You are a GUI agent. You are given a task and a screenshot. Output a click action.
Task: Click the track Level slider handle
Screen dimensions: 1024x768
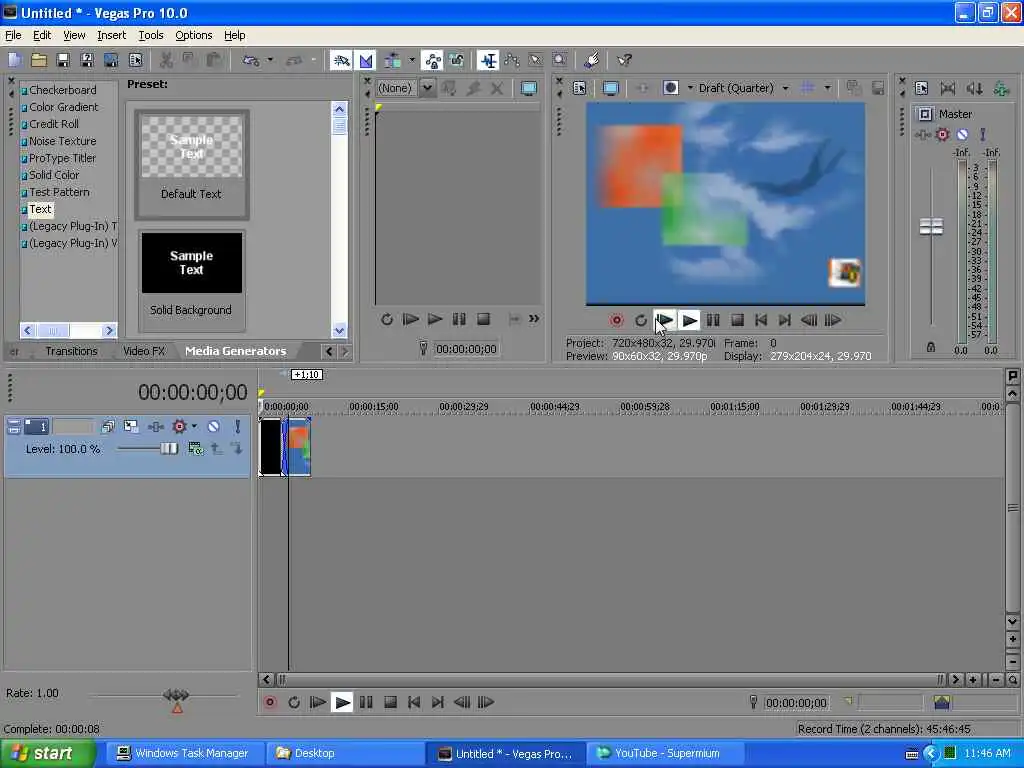coord(169,449)
